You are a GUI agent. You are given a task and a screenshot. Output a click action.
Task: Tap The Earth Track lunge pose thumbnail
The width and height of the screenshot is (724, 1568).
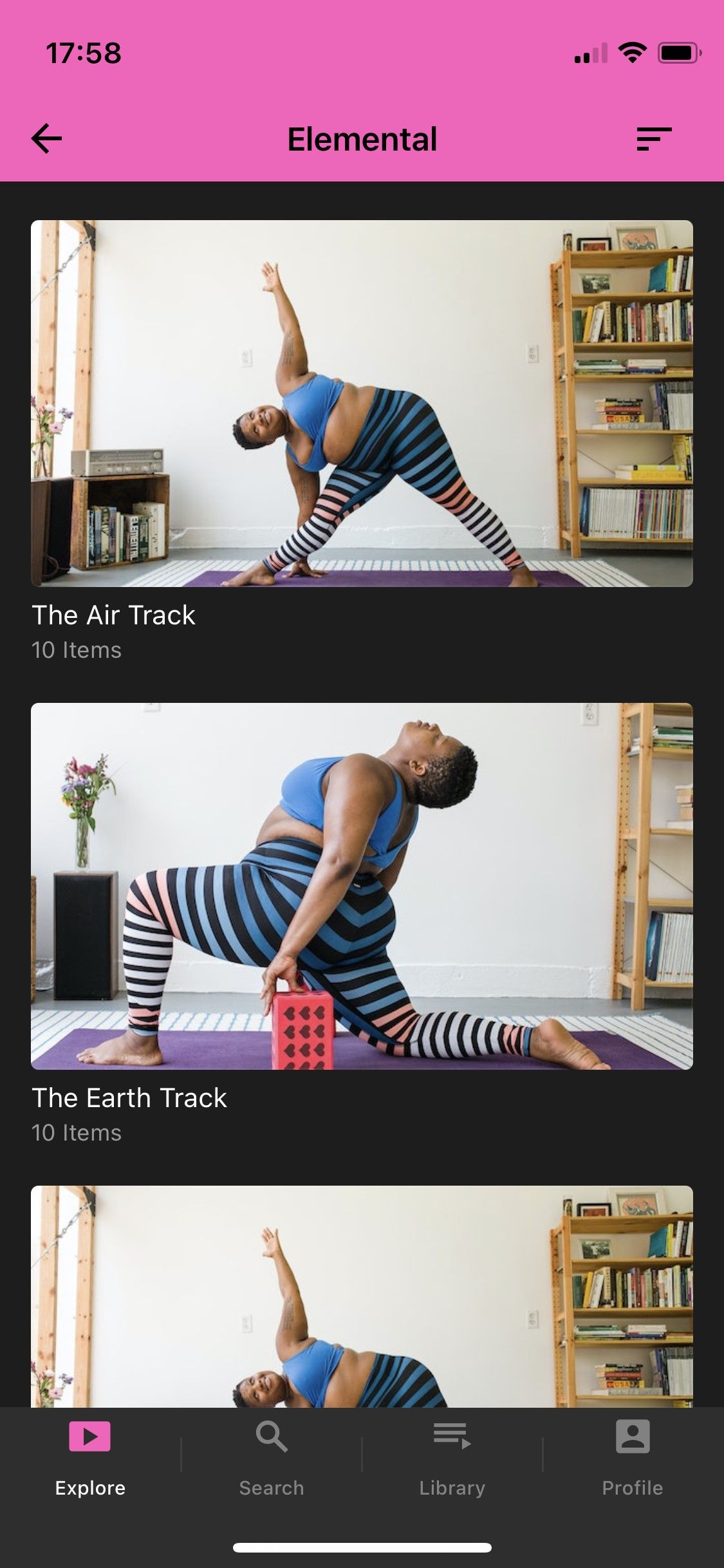(x=362, y=886)
